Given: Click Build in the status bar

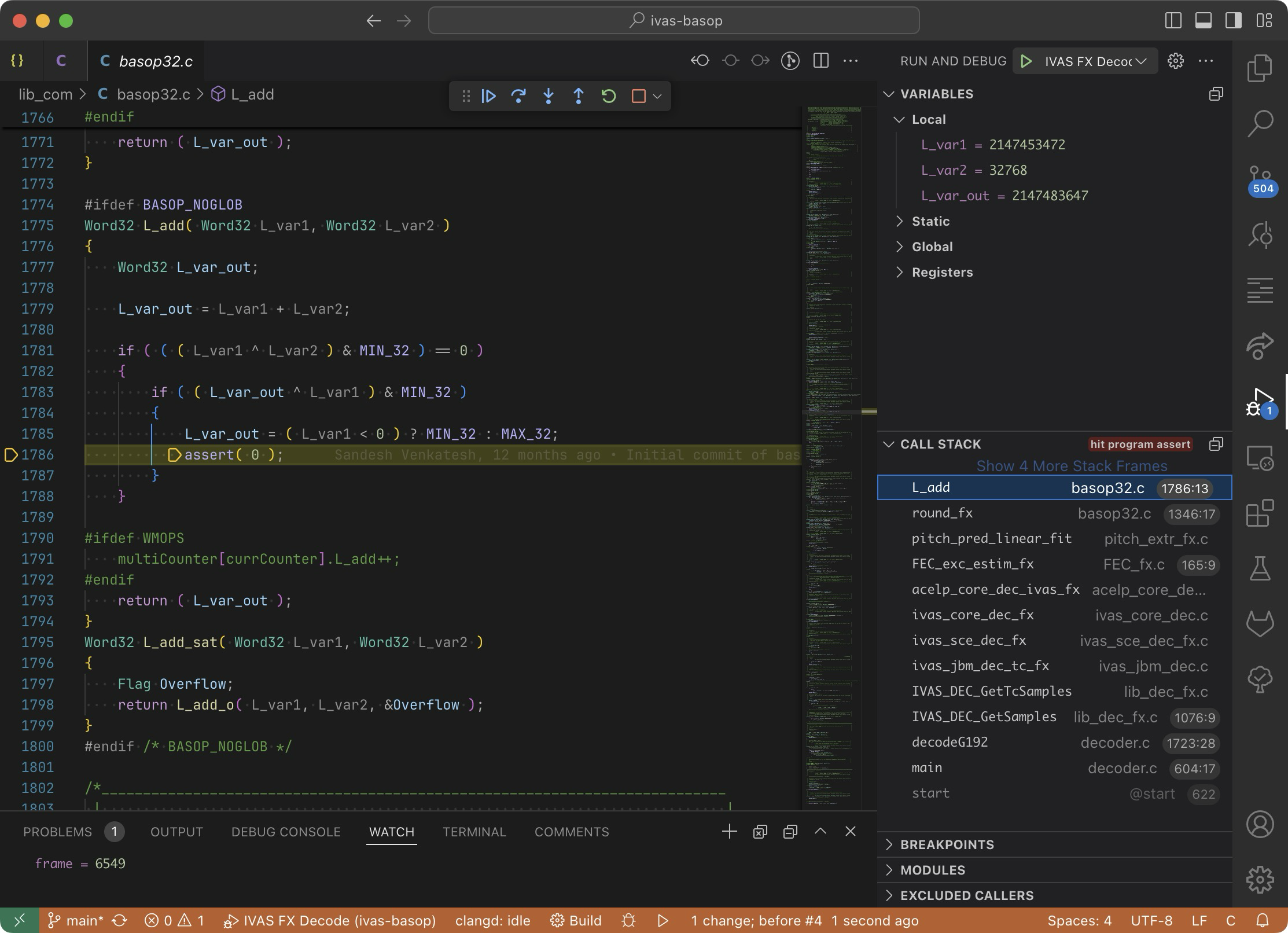Looking at the screenshot, I should click(x=576, y=920).
